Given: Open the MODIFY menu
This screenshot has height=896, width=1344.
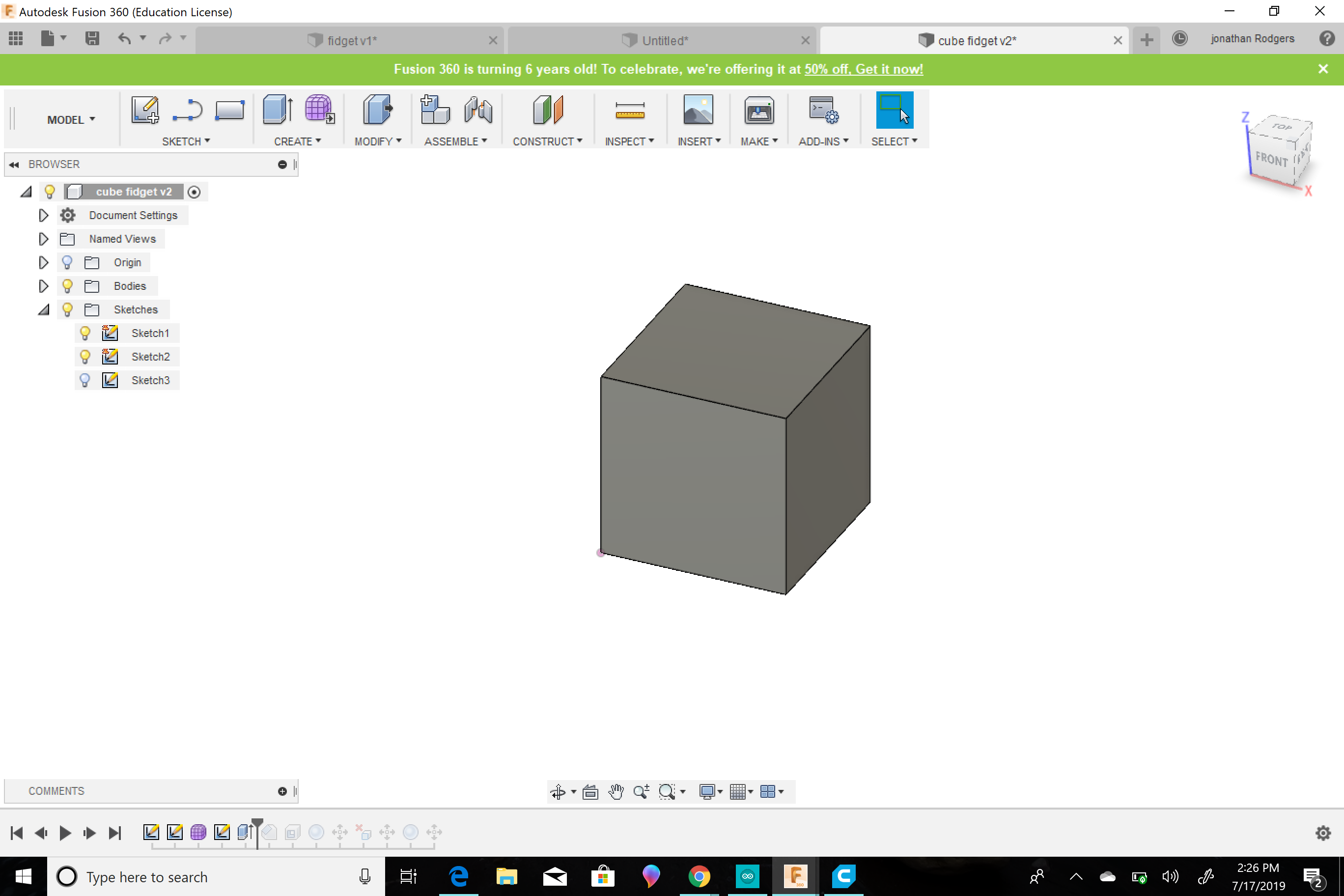Looking at the screenshot, I should click(x=378, y=141).
